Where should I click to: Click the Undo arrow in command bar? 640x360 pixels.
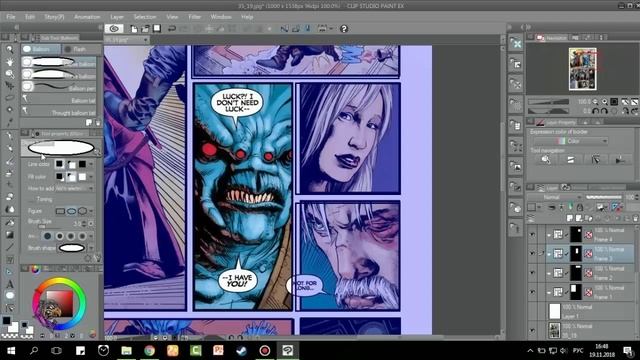[x=172, y=29]
